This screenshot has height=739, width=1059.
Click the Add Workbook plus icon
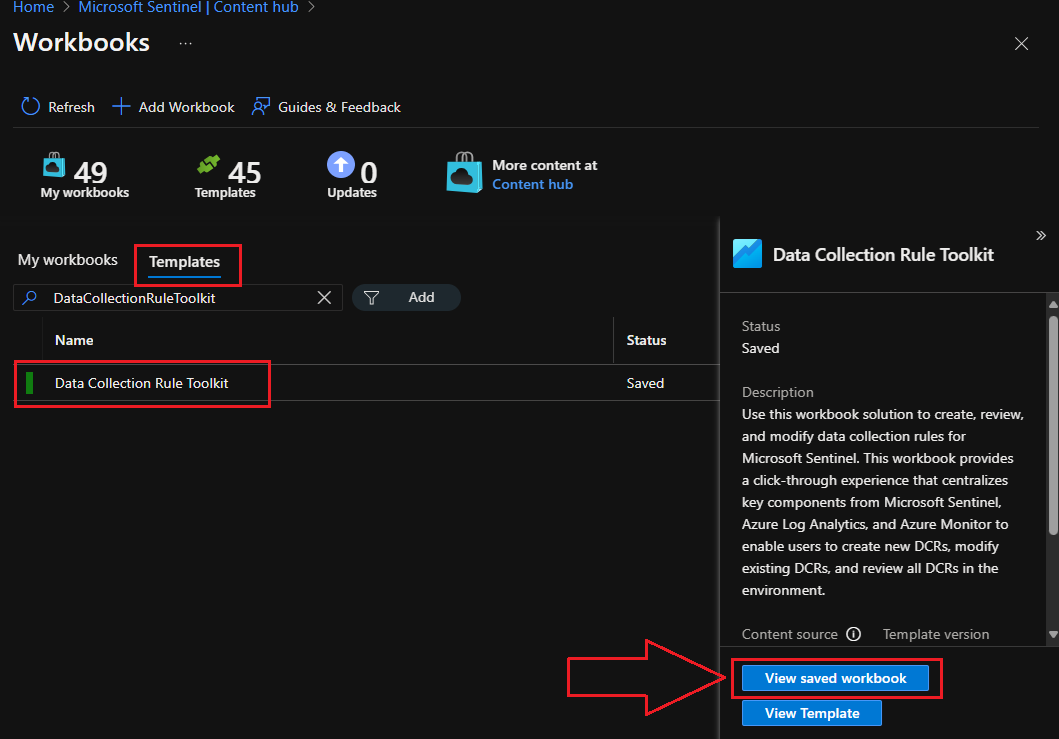click(x=121, y=107)
